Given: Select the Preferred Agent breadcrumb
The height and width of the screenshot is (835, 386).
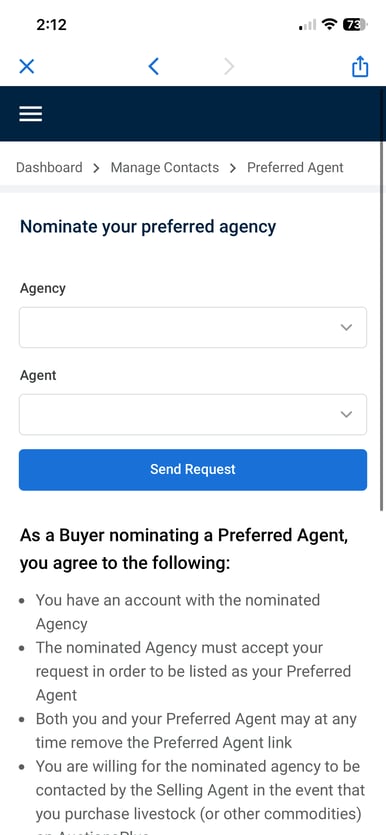Looking at the screenshot, I should (295, 168).
